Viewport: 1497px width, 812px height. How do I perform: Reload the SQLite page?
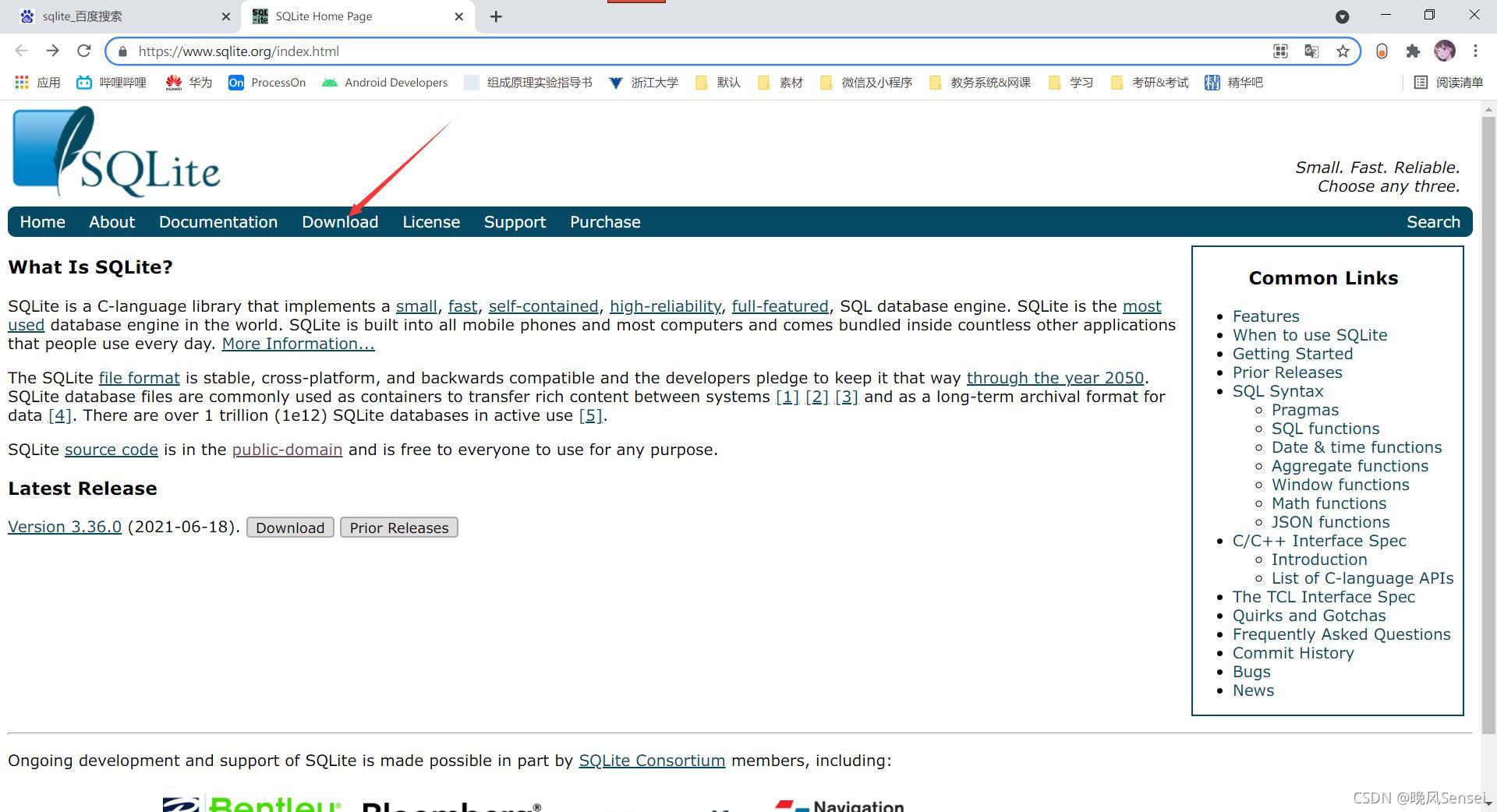(84, 51)
